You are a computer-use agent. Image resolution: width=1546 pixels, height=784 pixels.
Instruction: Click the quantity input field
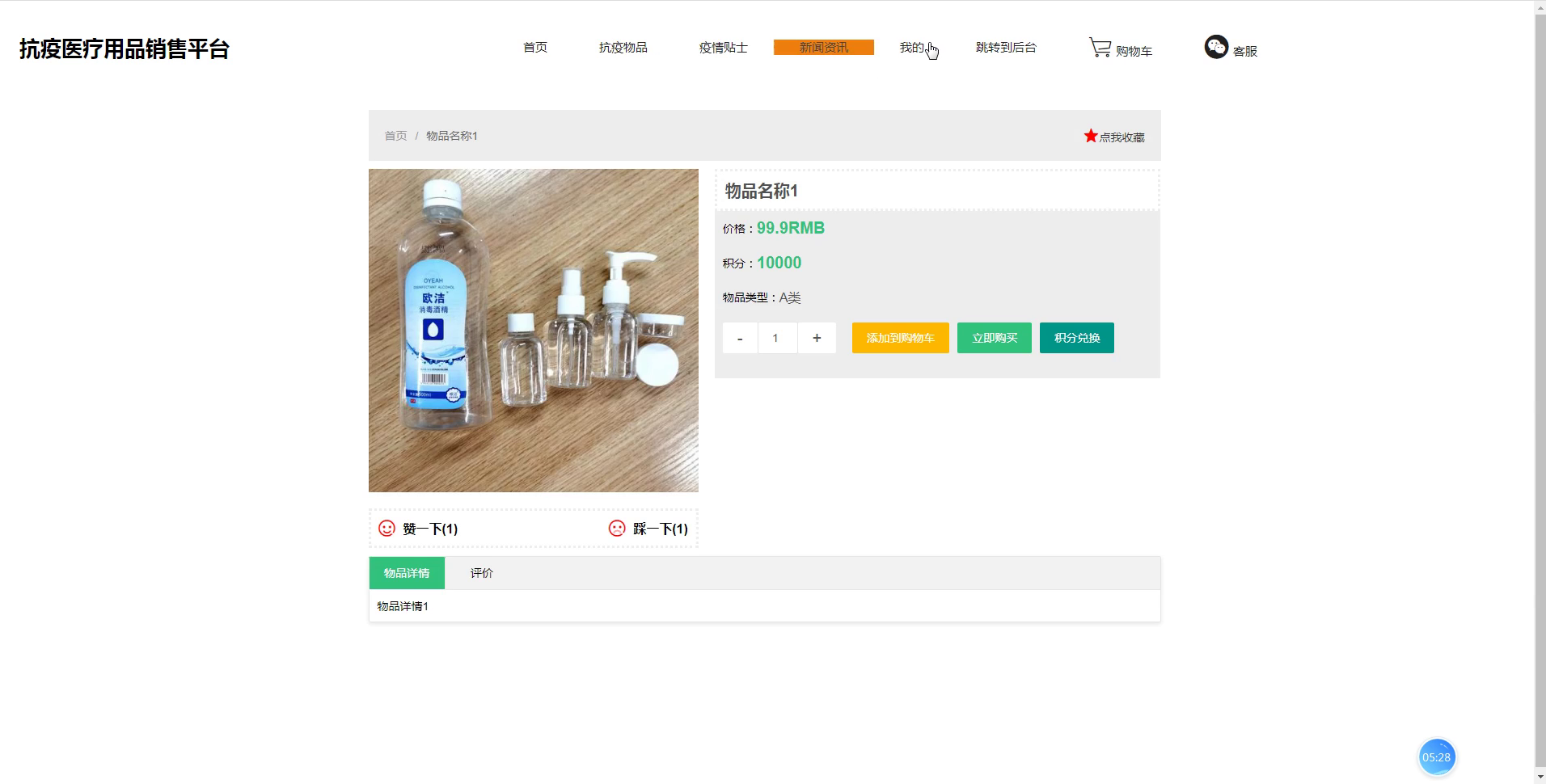pos(778,338)
